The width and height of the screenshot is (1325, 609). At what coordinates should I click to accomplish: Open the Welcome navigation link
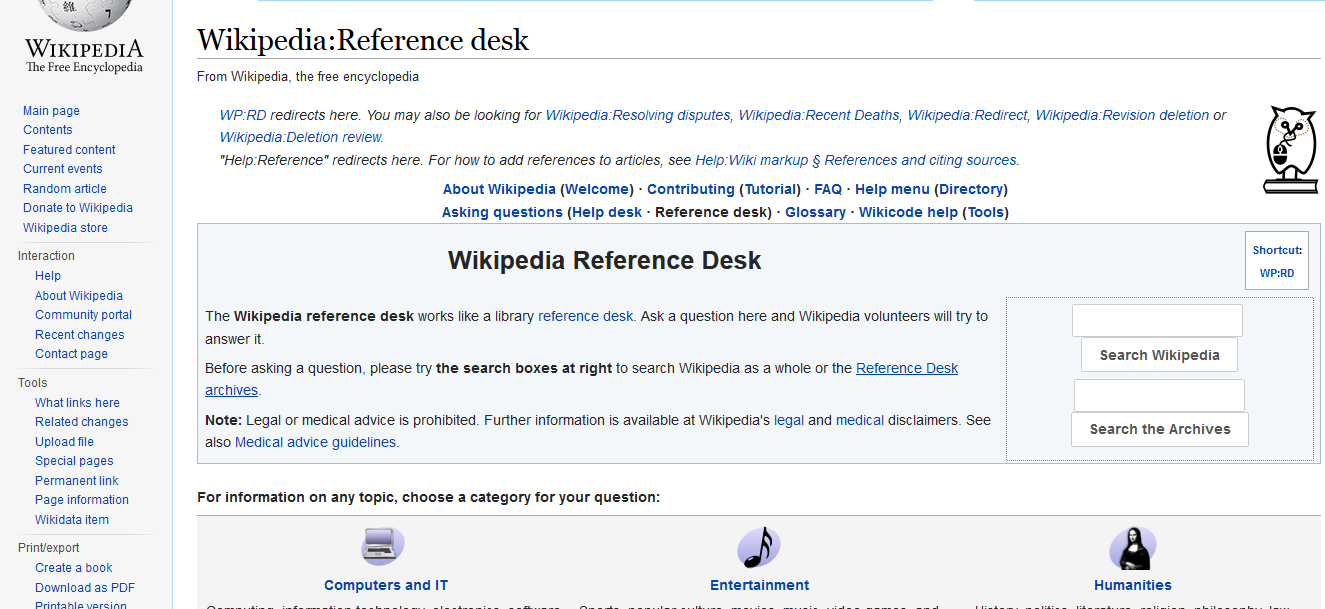pyautogui.click(x=599, y=189)
